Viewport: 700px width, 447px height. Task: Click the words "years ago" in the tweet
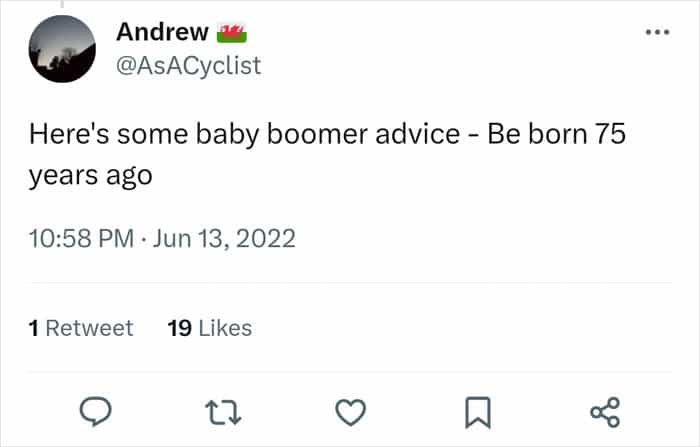click(x=90, y=175)
